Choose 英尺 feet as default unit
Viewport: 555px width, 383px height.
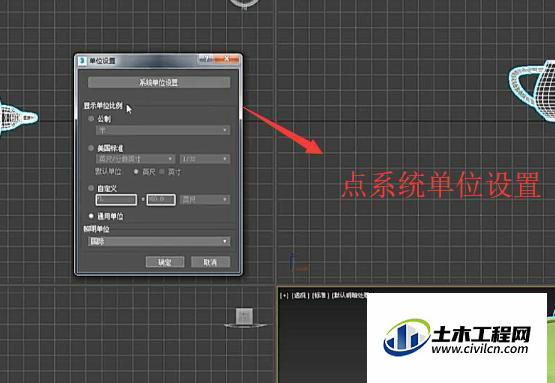tap(136, 172)
